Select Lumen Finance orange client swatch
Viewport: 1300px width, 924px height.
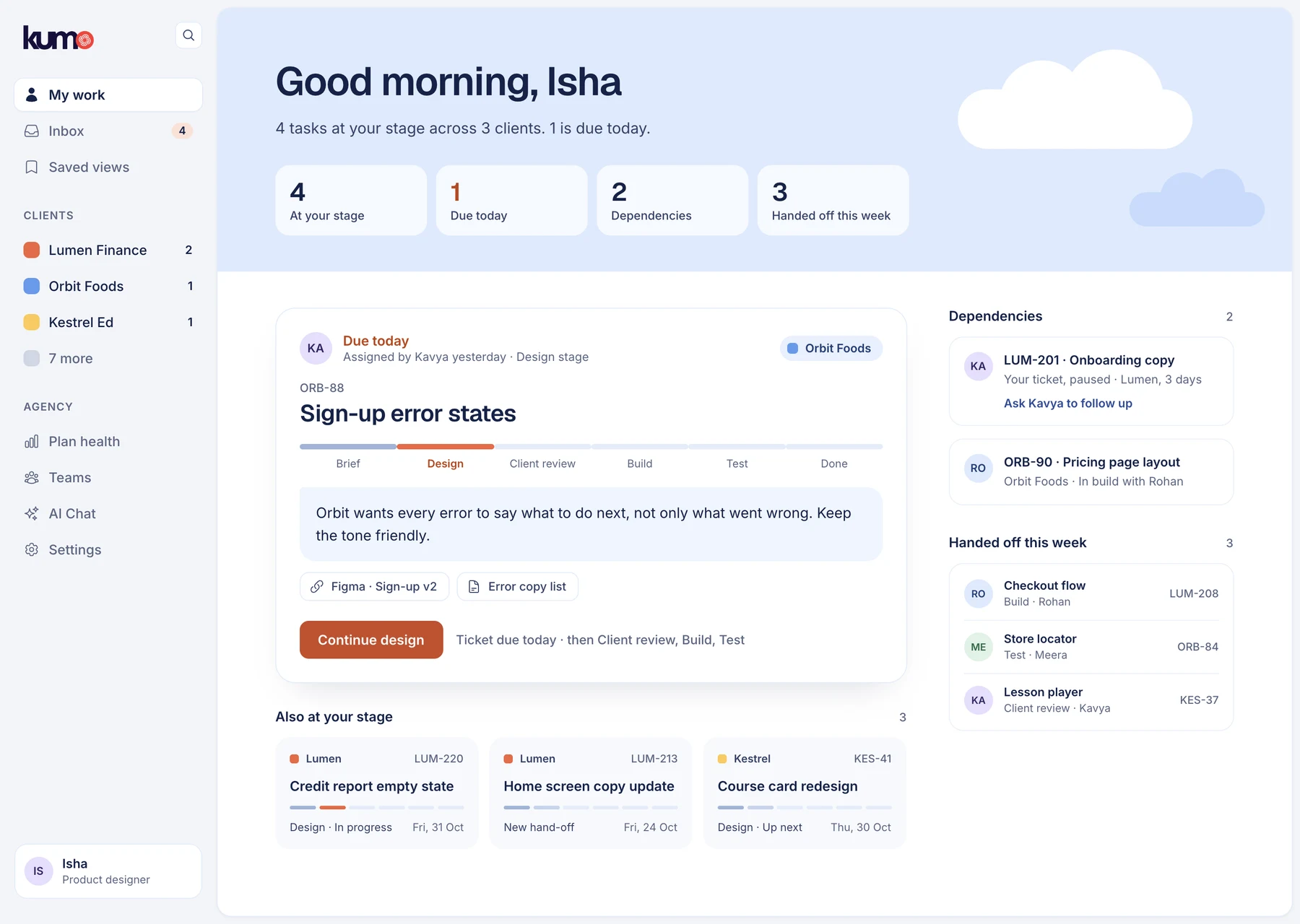32,250
